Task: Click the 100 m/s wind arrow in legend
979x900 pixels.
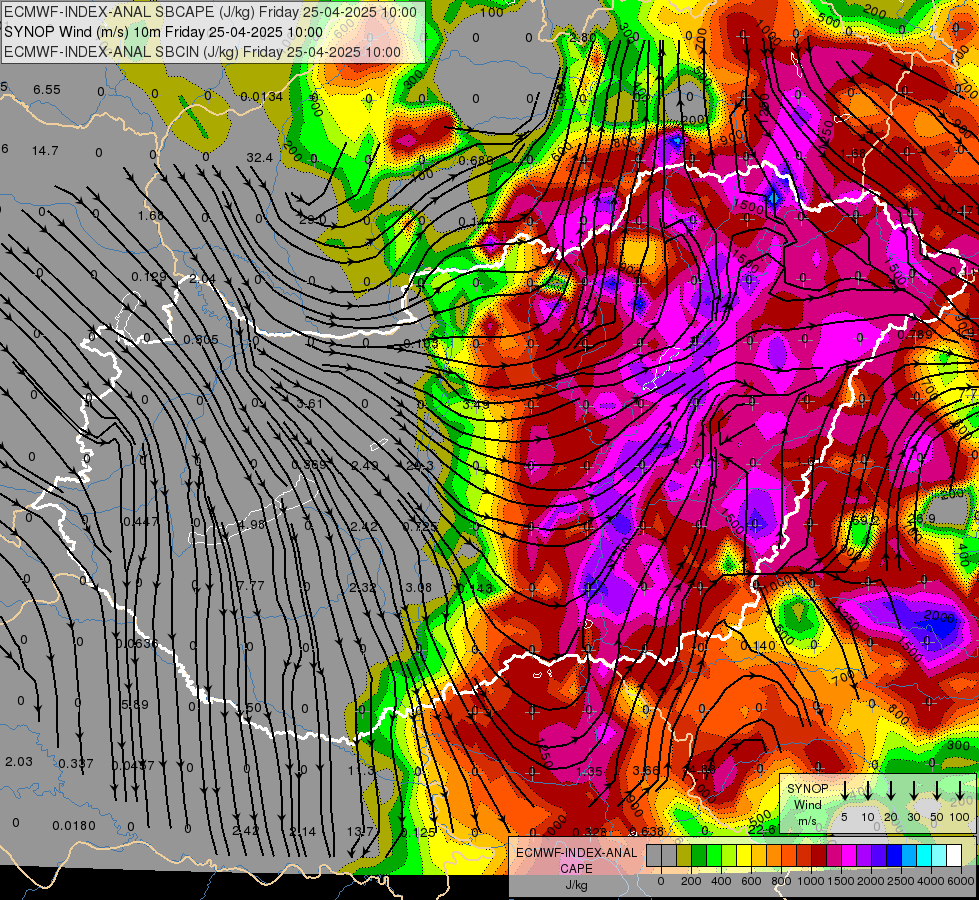Action: [960, 791]
